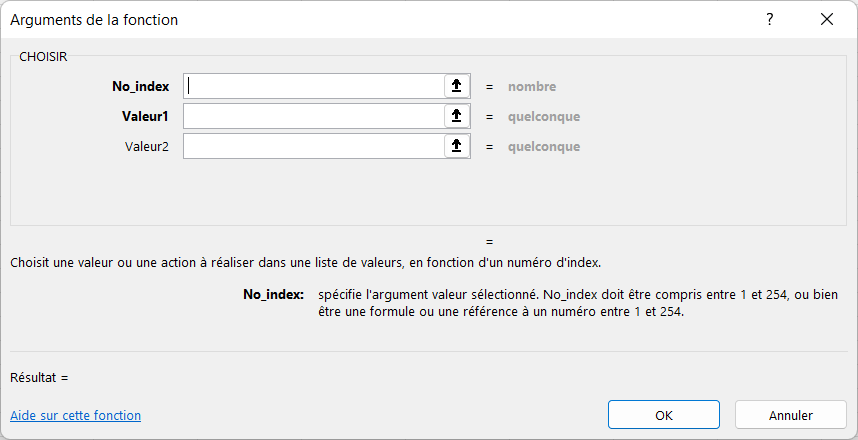Collapse dialog using Valeur1 range selector icon
This screenshot has width=858, height=440.
coord(456,116)
